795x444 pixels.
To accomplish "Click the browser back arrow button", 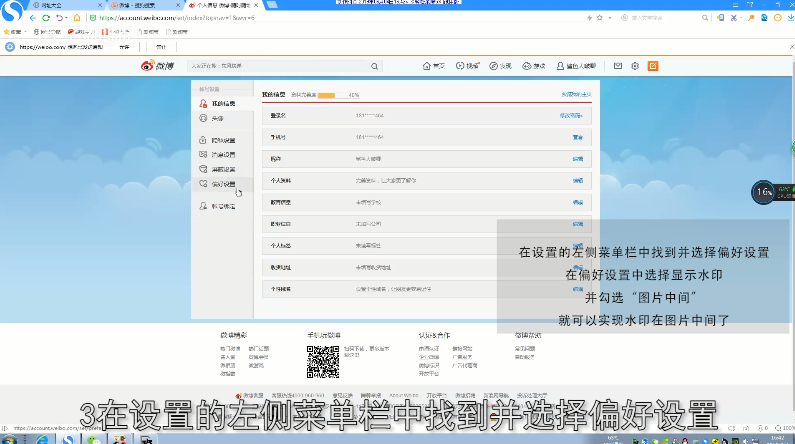I will pyautogui.click(x=32, y=18).
